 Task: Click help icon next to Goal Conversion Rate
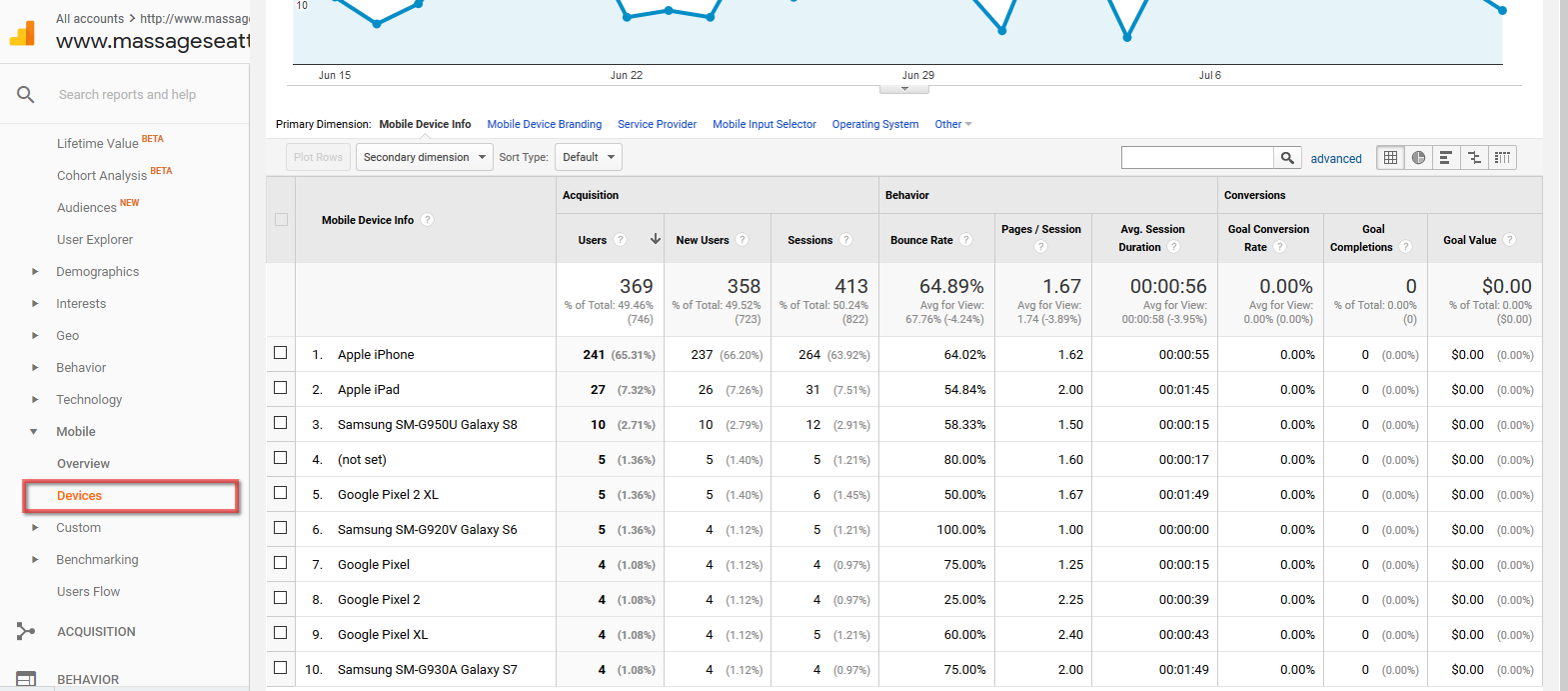pyautogui.click(x=1280, y=247)
